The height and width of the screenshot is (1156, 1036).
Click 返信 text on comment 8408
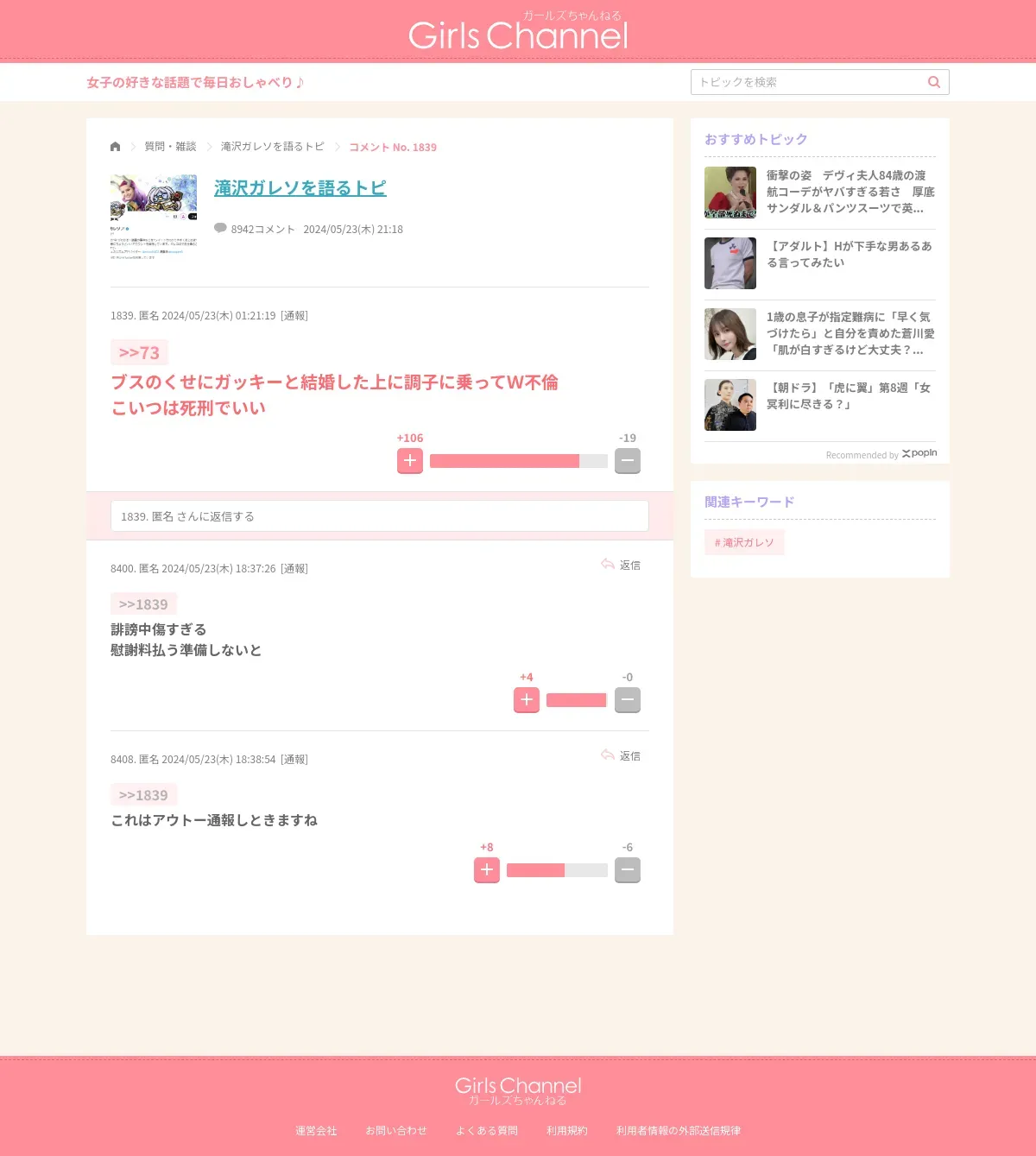pos(630,756)
